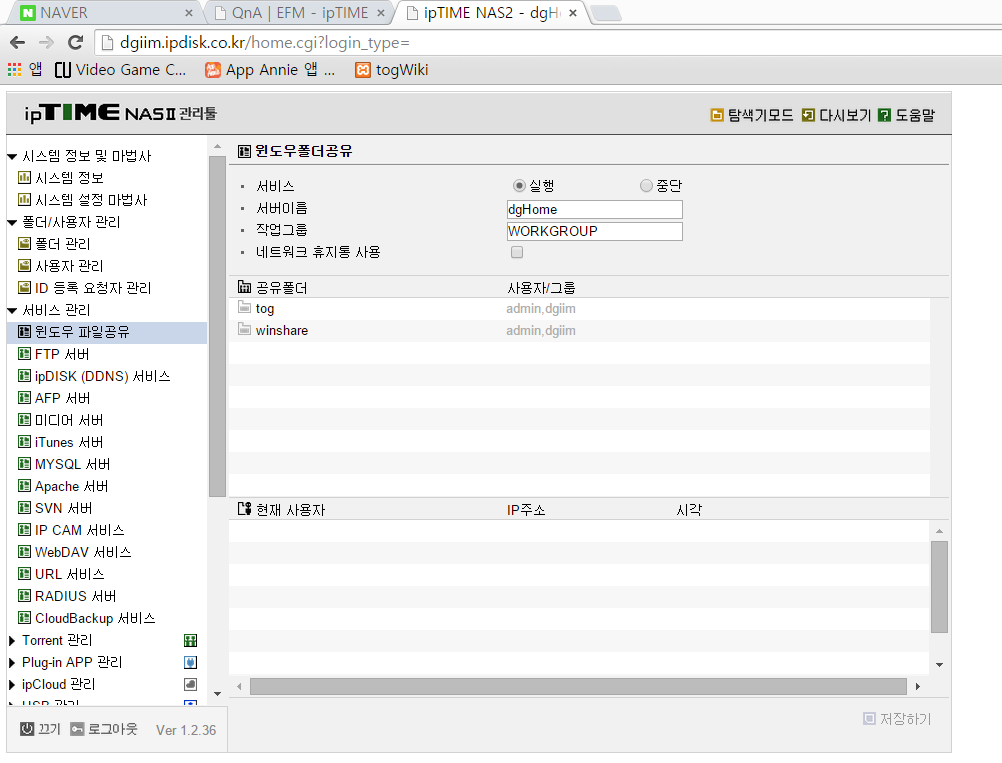Reload the page with refresh button
This screenshot has width=1002, height=763.
[x=75, y=43]
